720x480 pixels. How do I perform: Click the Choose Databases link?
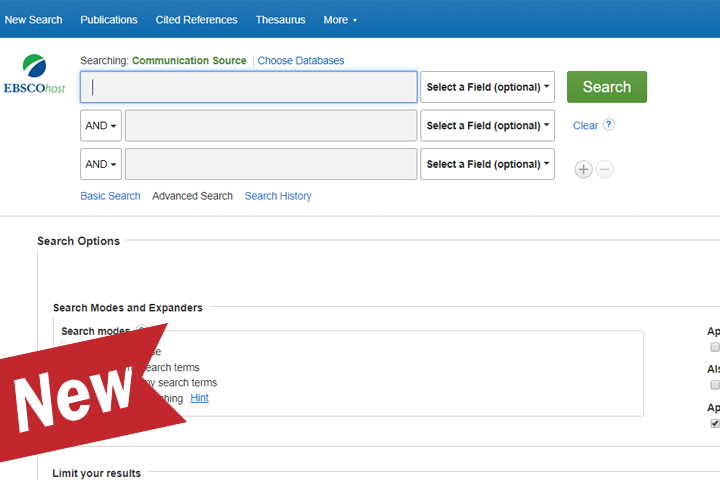pos(300,61)
